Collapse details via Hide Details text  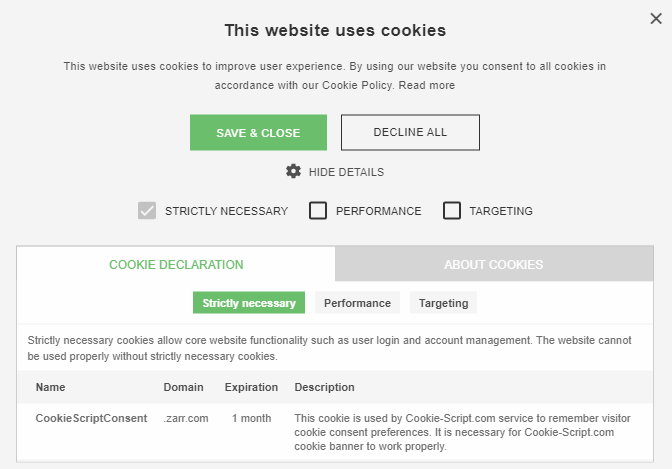[346, 172]
